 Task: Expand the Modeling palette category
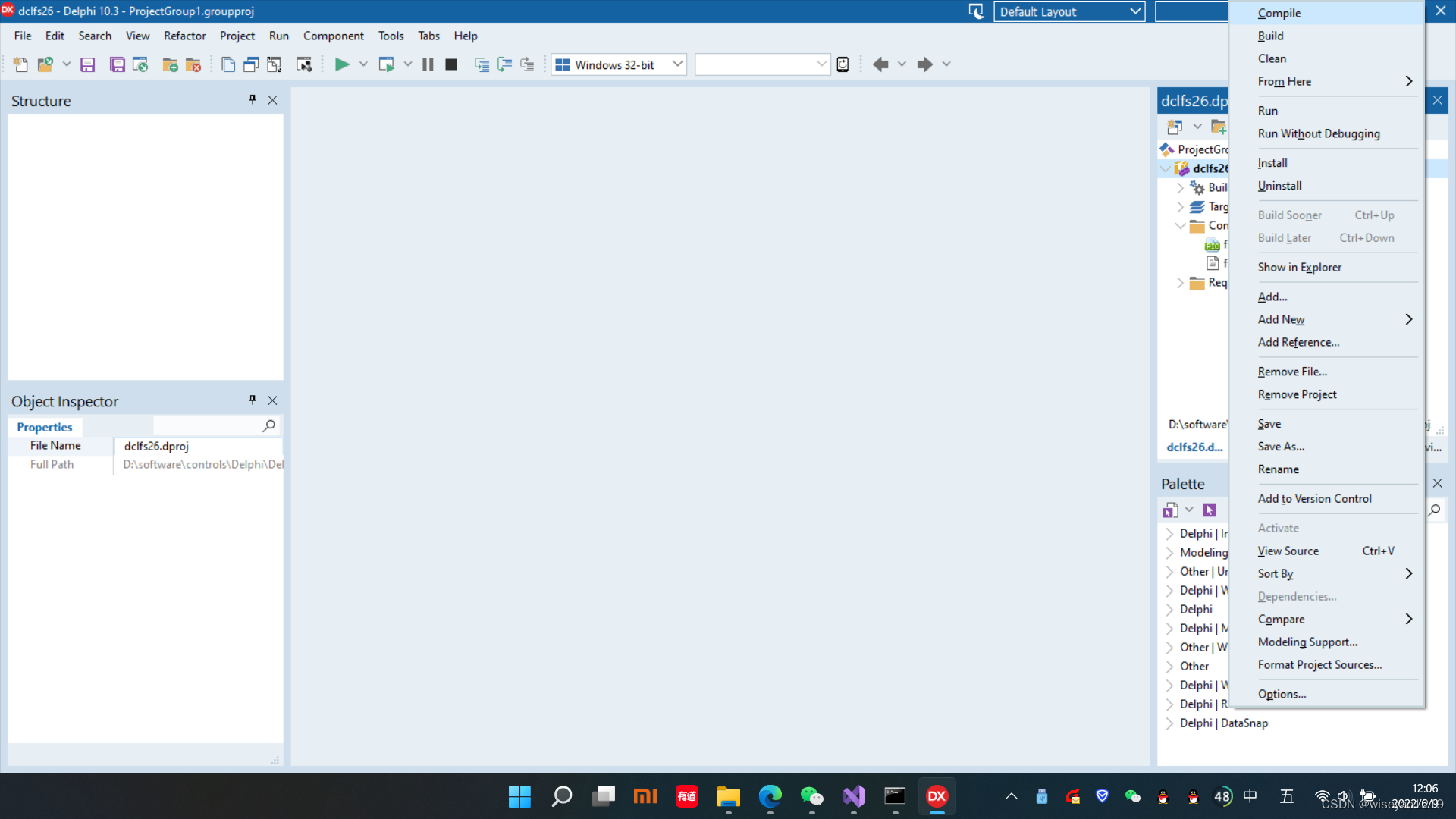[1169, 553]
